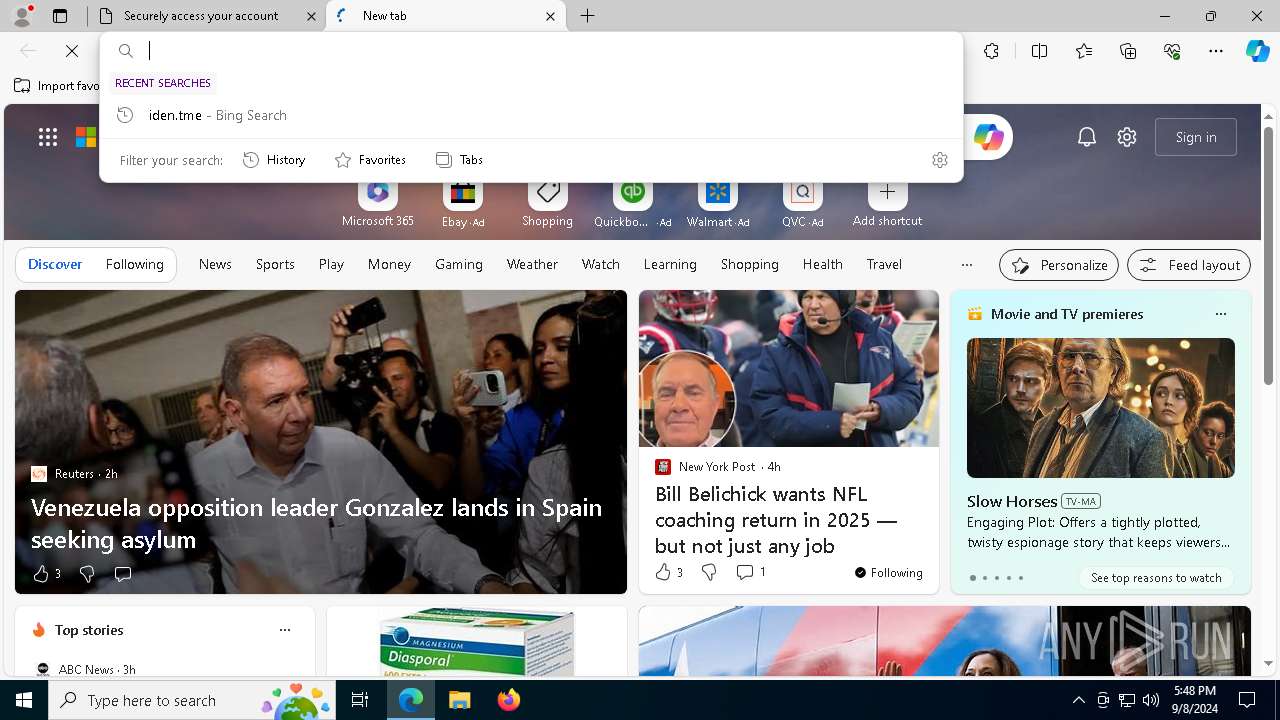Viewport: 1280px width, 720px height.
Task: Open Favorites star icon in toolbar
Action: 1084,51
